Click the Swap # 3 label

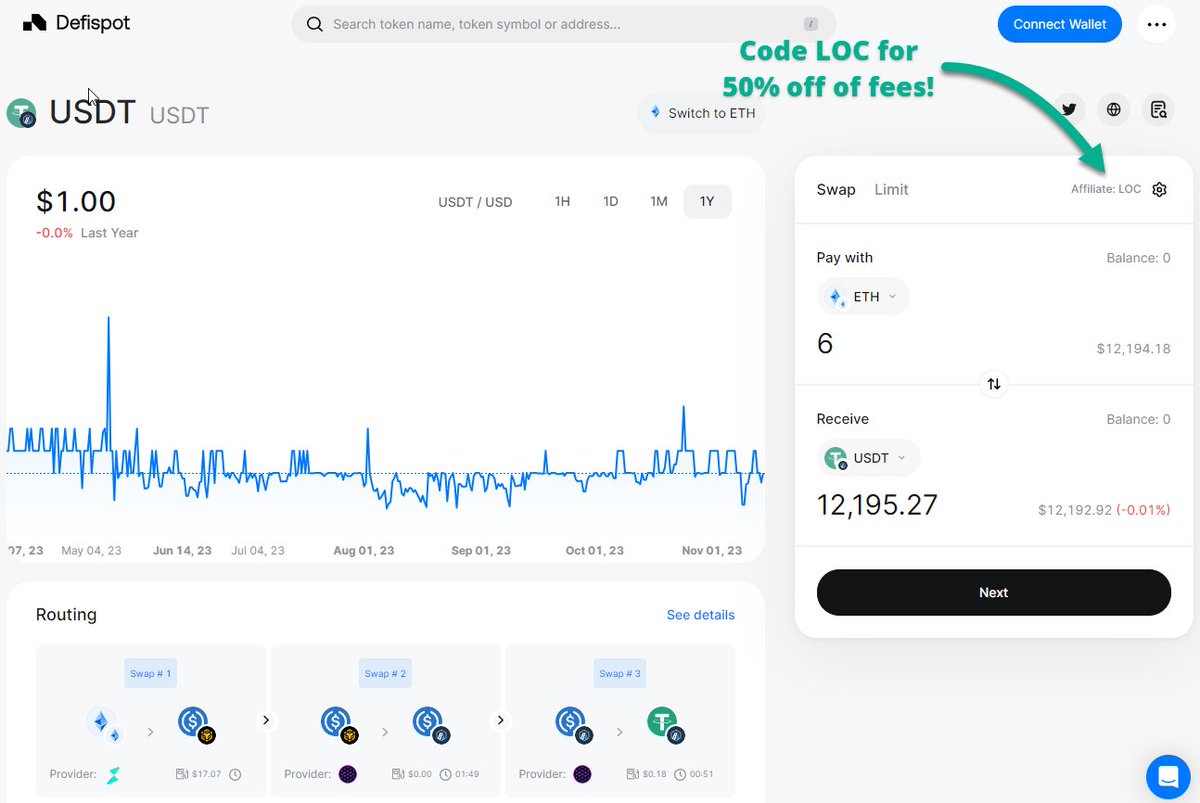(x=619, y=674)
